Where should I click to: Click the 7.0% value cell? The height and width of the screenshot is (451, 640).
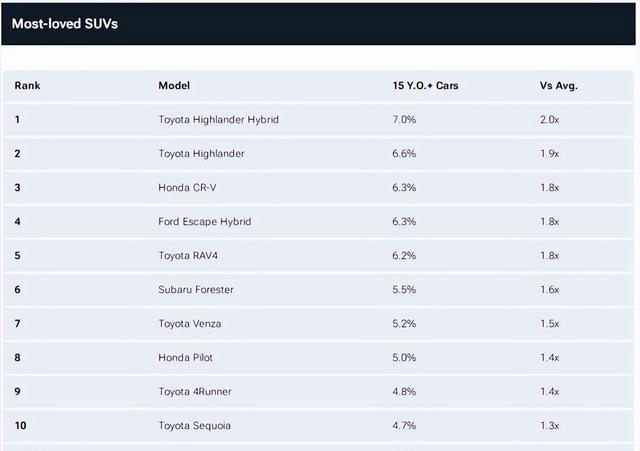pos(403,120)
